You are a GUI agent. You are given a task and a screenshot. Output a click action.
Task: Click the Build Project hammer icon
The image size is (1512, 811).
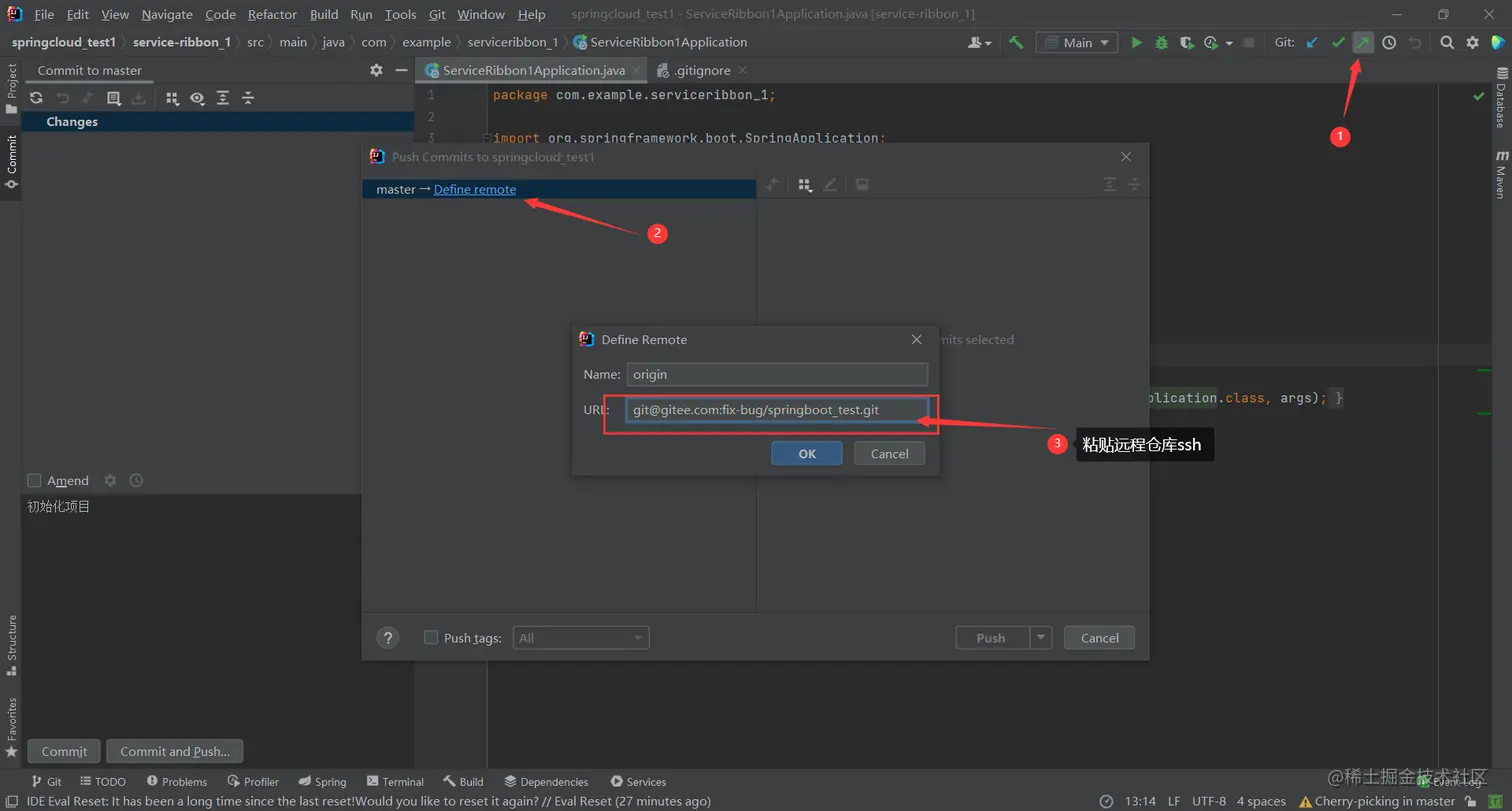coord(1016,43)
